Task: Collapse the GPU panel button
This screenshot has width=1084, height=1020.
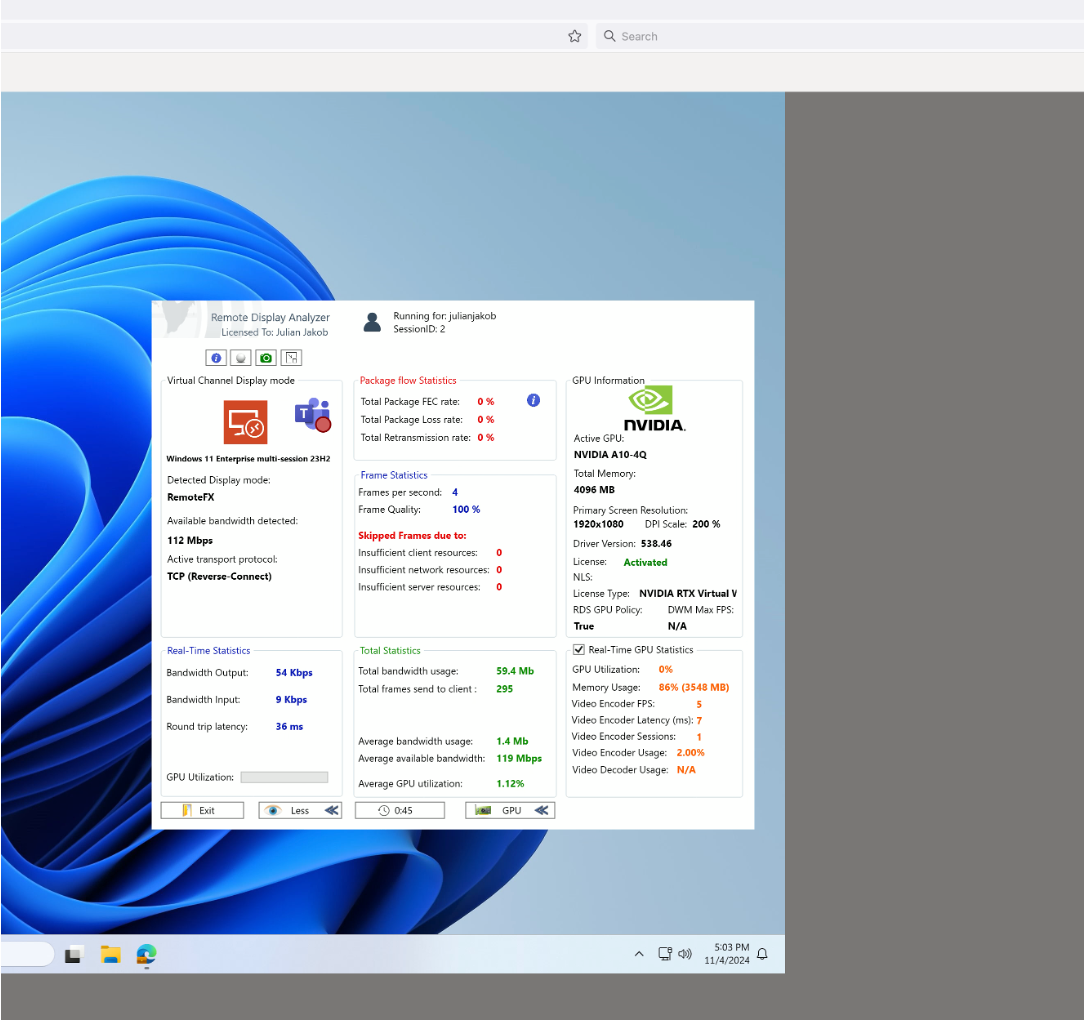Action: tap(510, 810)
